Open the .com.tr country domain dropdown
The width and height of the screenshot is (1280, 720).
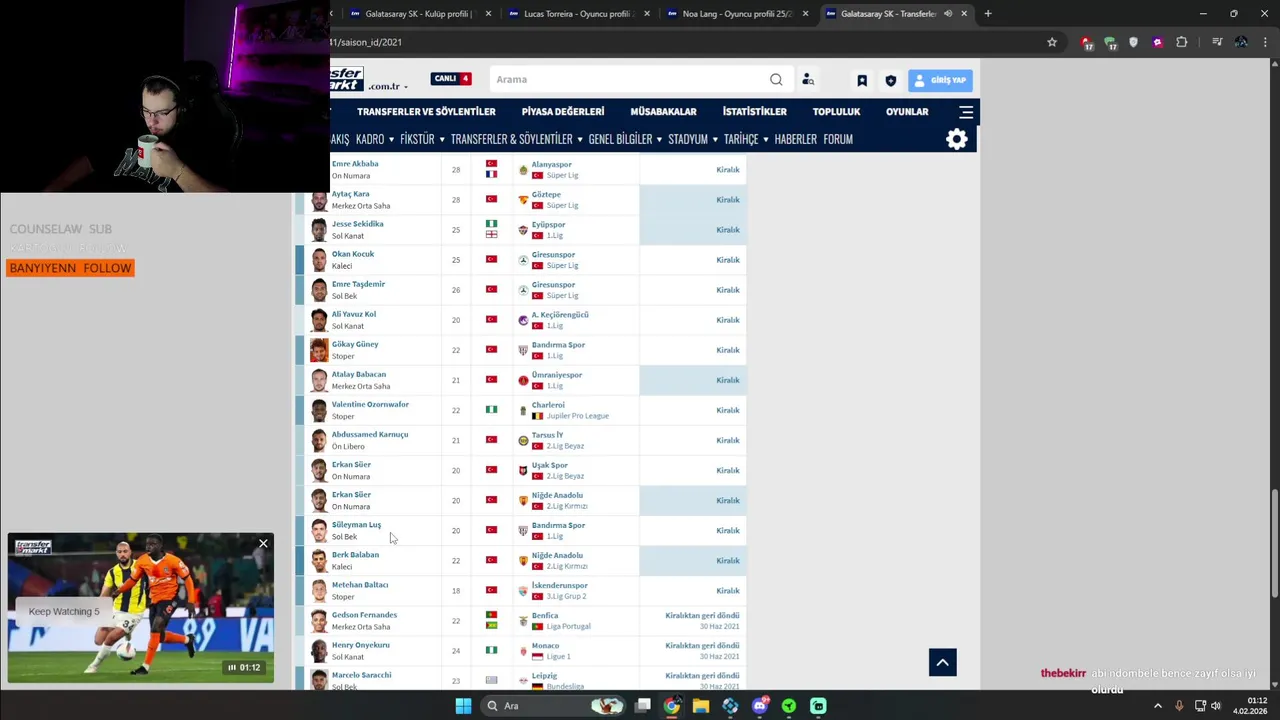point(388,87)
